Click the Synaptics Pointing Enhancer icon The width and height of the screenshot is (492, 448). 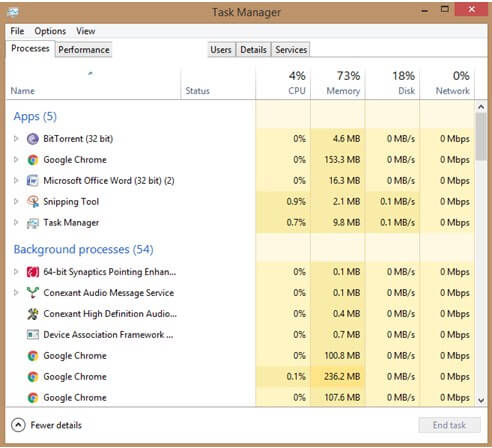[x=33, y=272]
